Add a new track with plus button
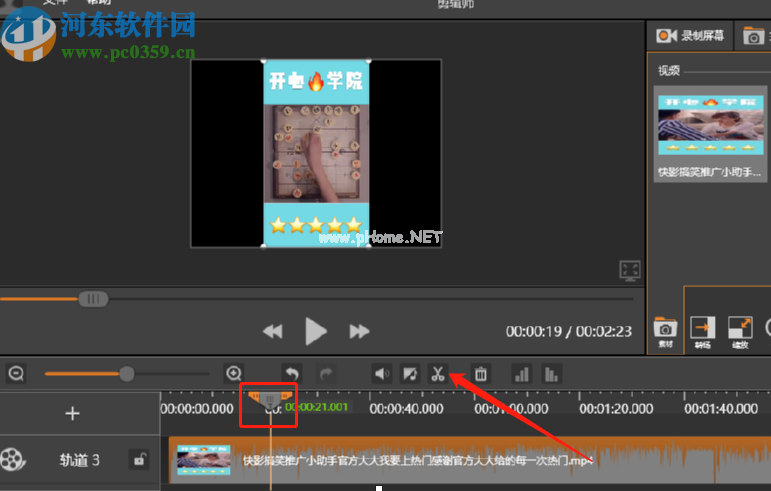The height and width of the screenshot is (491, 771). coord(72,413)
